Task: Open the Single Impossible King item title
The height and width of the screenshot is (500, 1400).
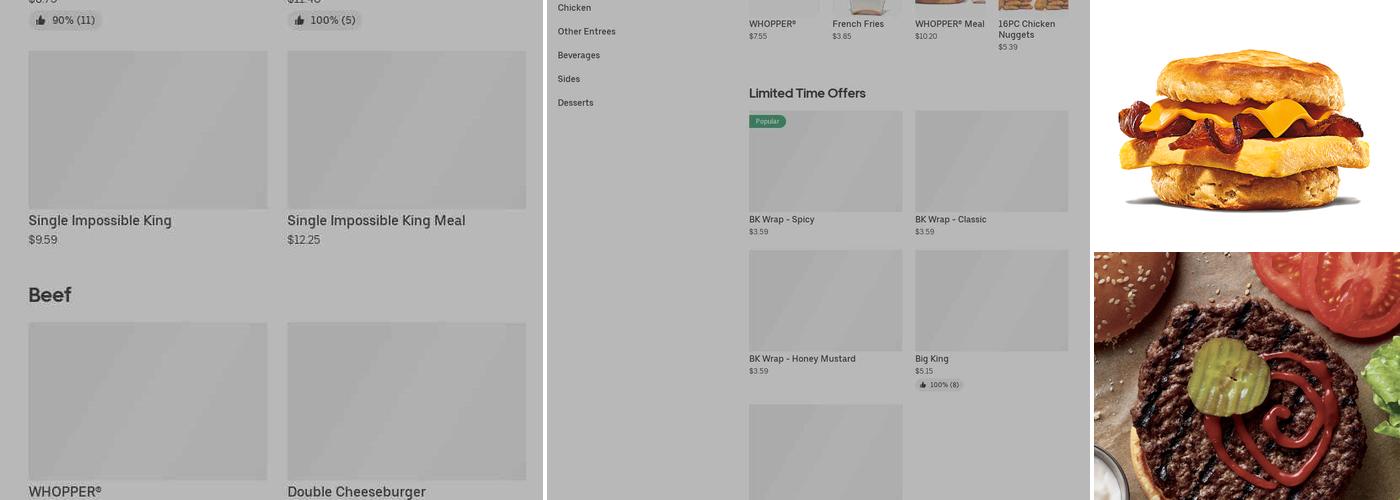Action: coord(100,221)
